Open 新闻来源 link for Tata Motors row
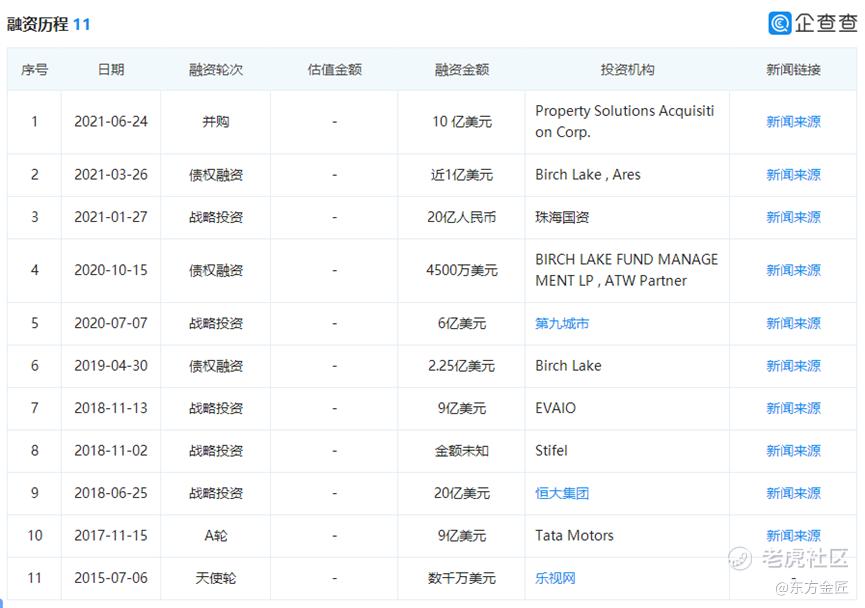 [793, 536]
